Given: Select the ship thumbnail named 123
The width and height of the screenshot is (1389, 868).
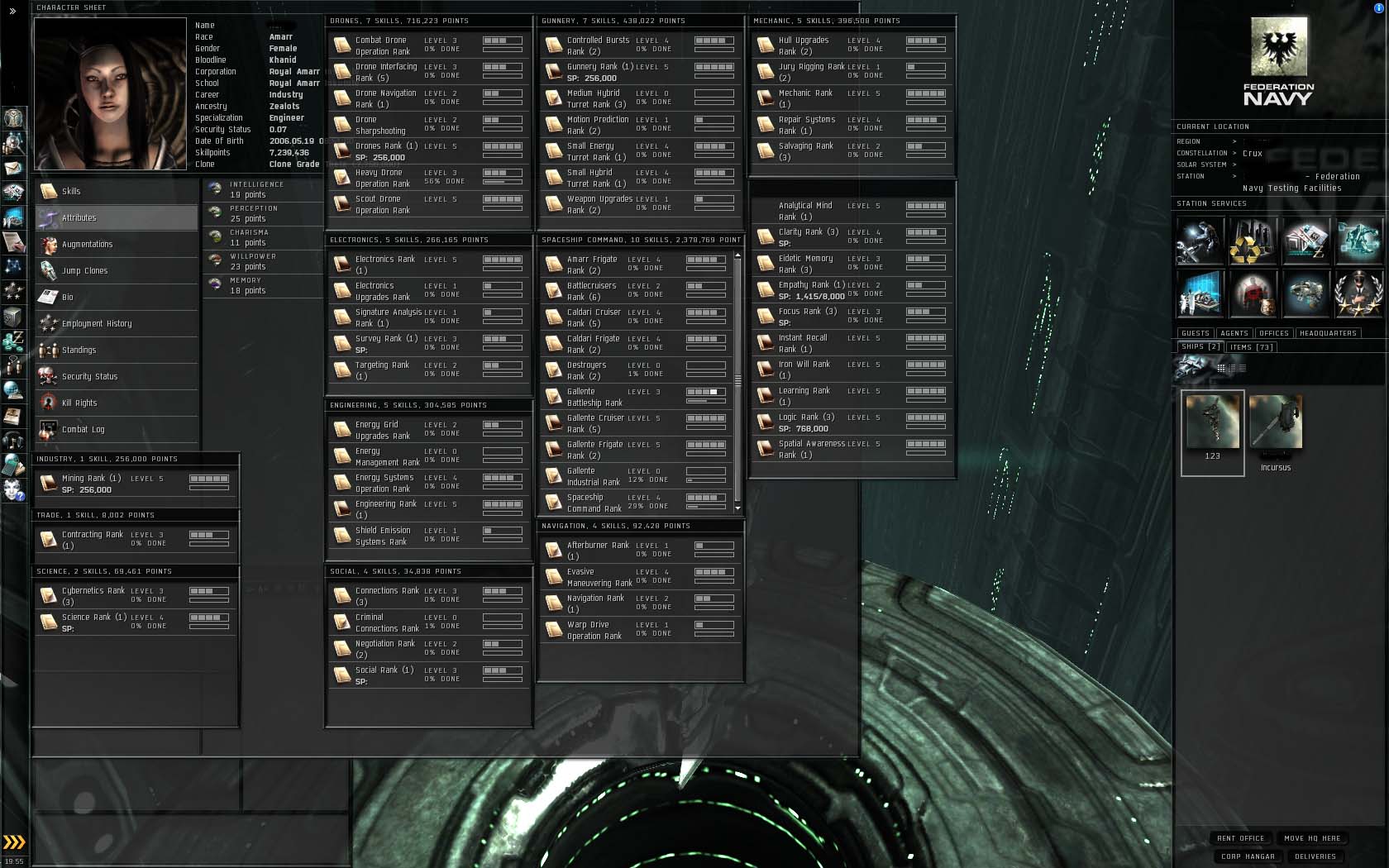Looking at the screenshot, I should click(x=1213, y=432).
